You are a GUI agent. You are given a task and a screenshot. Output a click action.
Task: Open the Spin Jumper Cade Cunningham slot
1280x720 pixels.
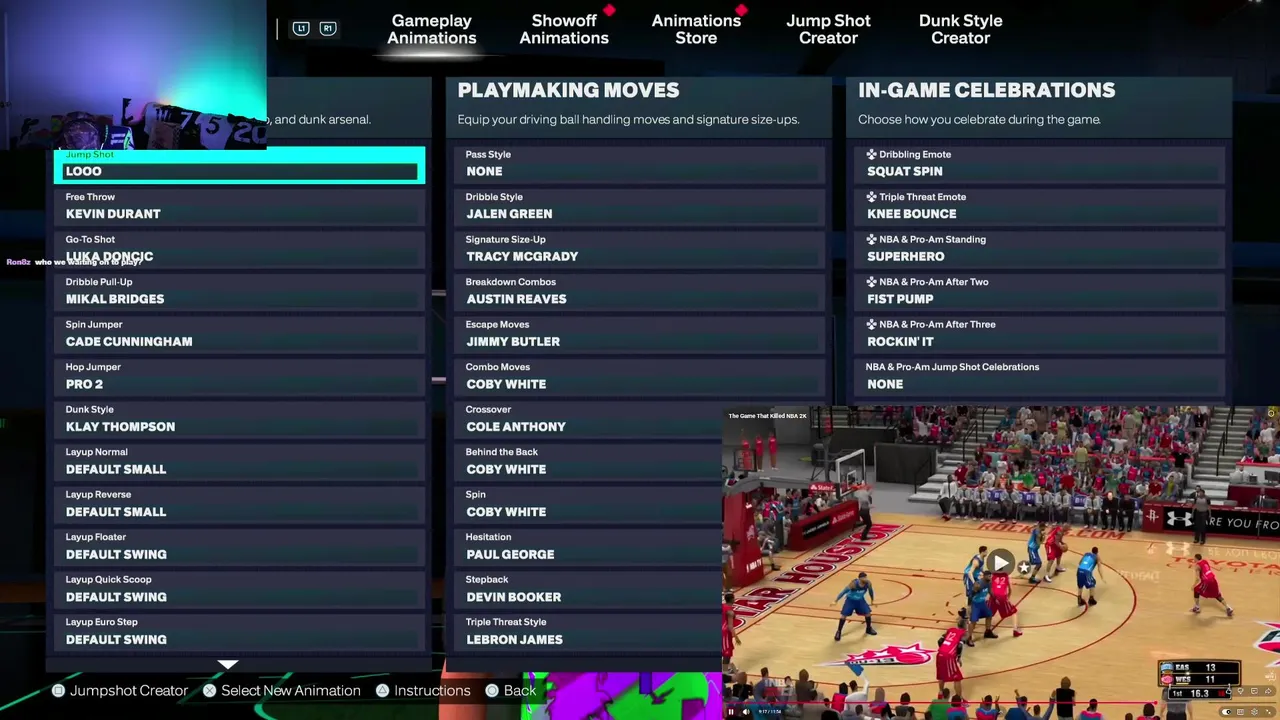pyautogui.click(x=240, y=334)
